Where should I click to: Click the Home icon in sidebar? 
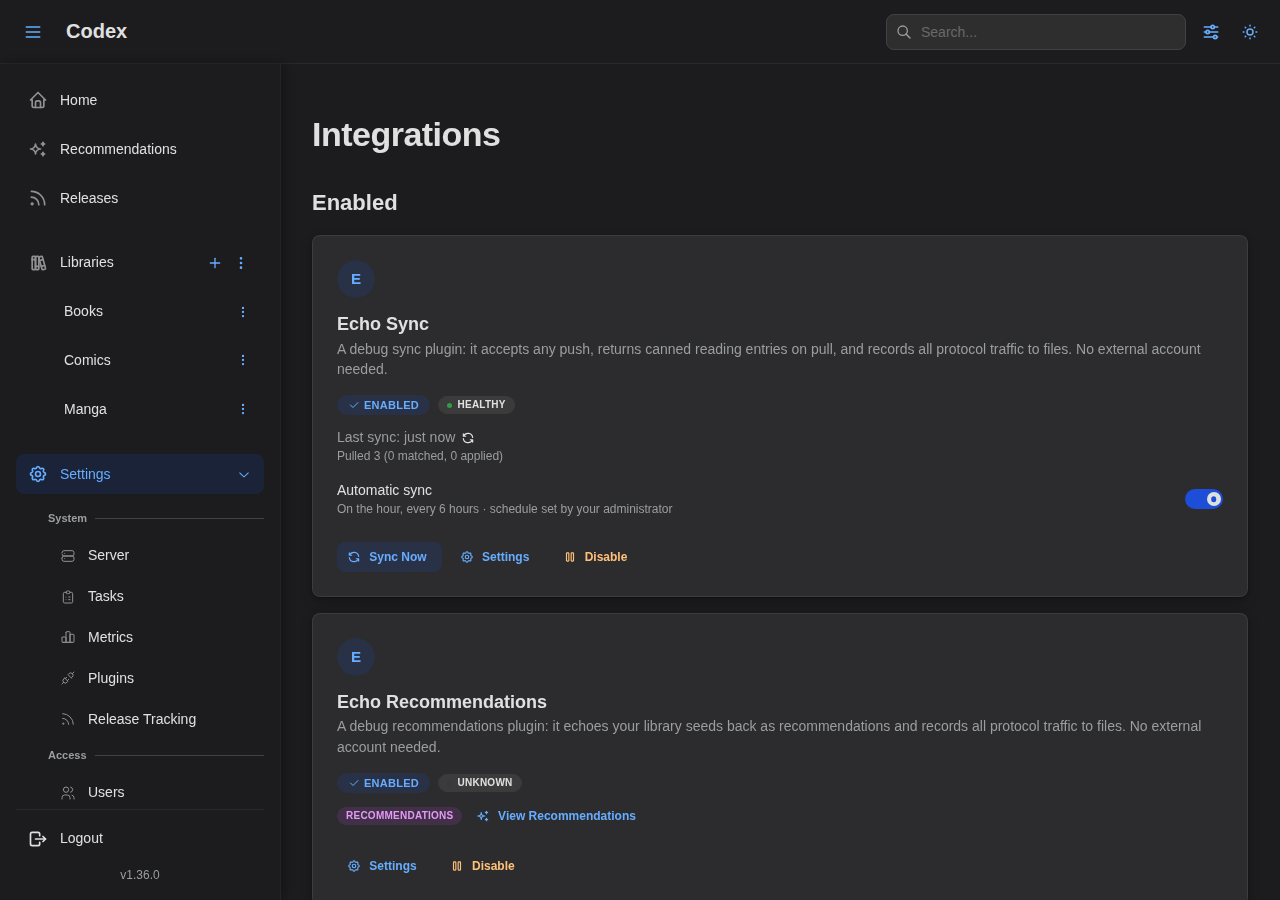38,100
